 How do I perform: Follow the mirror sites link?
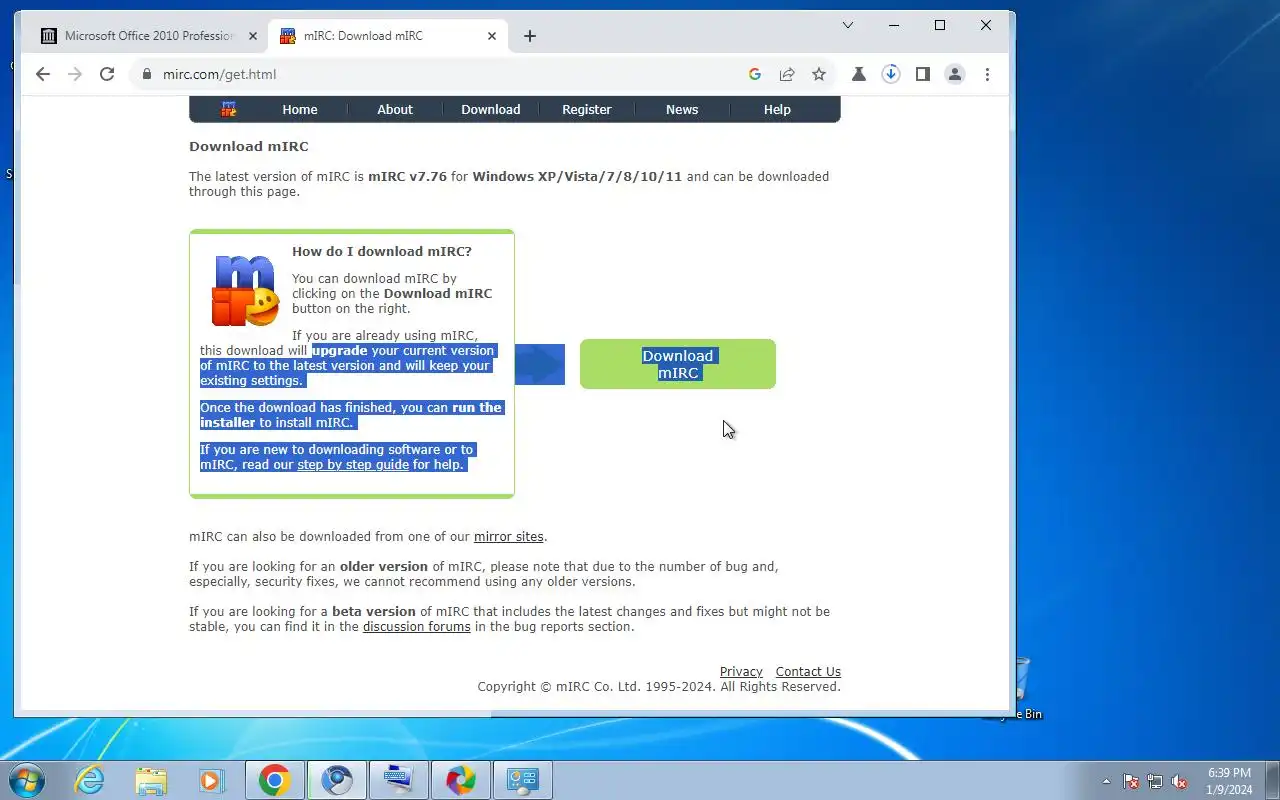(x=509, y=537)
